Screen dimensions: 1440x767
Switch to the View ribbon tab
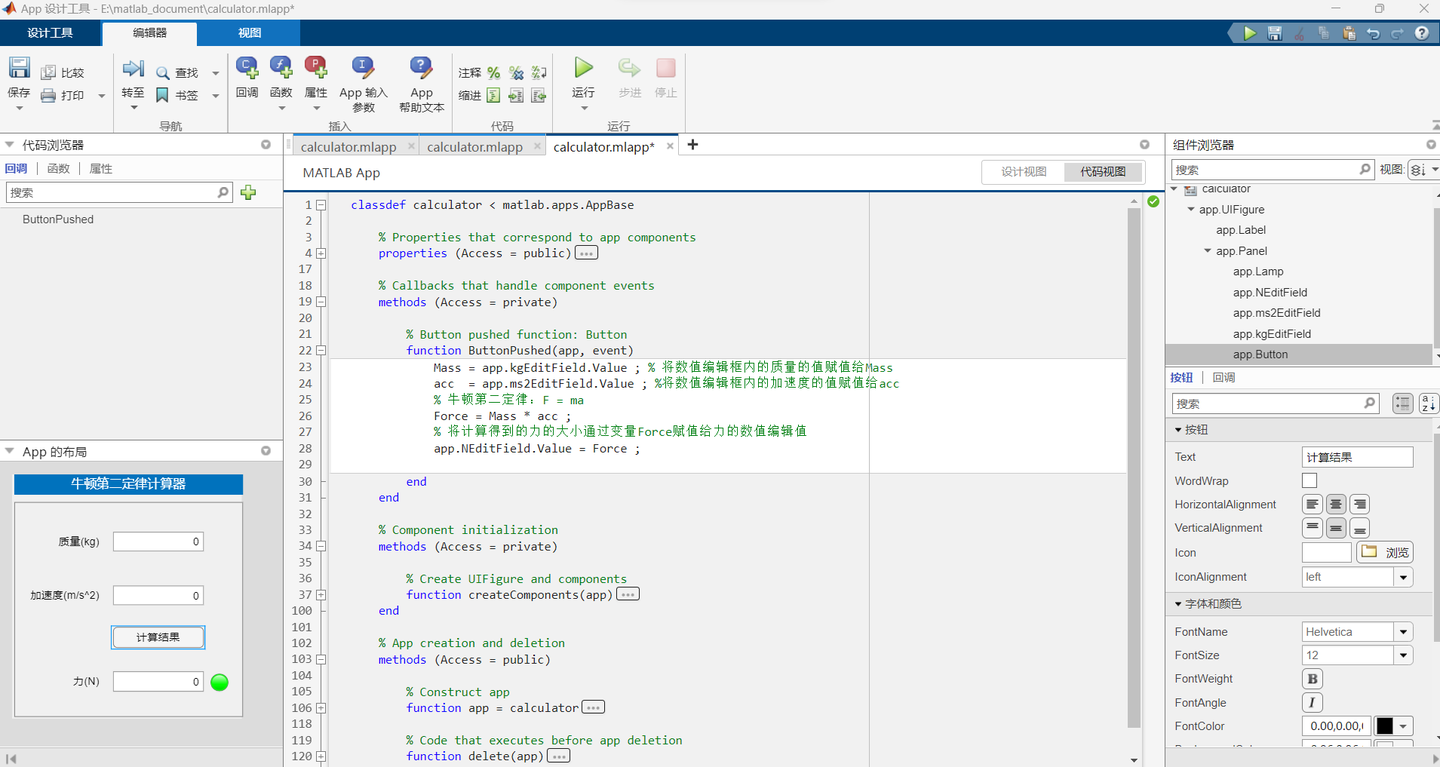coord(250,33)
